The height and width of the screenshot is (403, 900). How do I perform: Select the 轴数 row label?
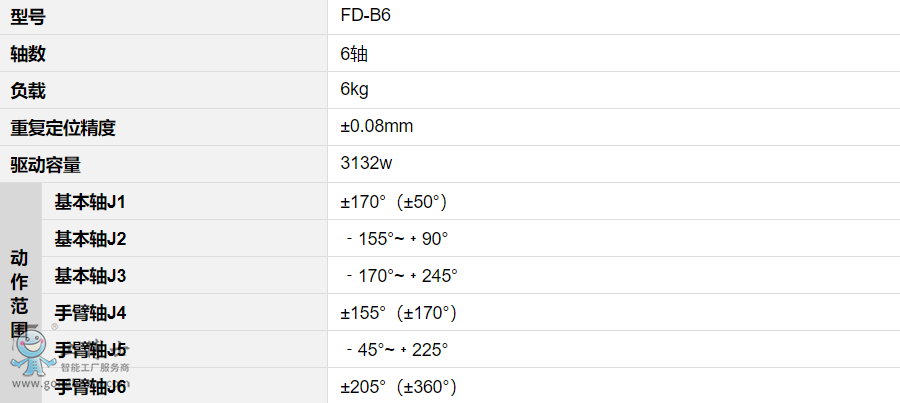[x=28, y=53]
